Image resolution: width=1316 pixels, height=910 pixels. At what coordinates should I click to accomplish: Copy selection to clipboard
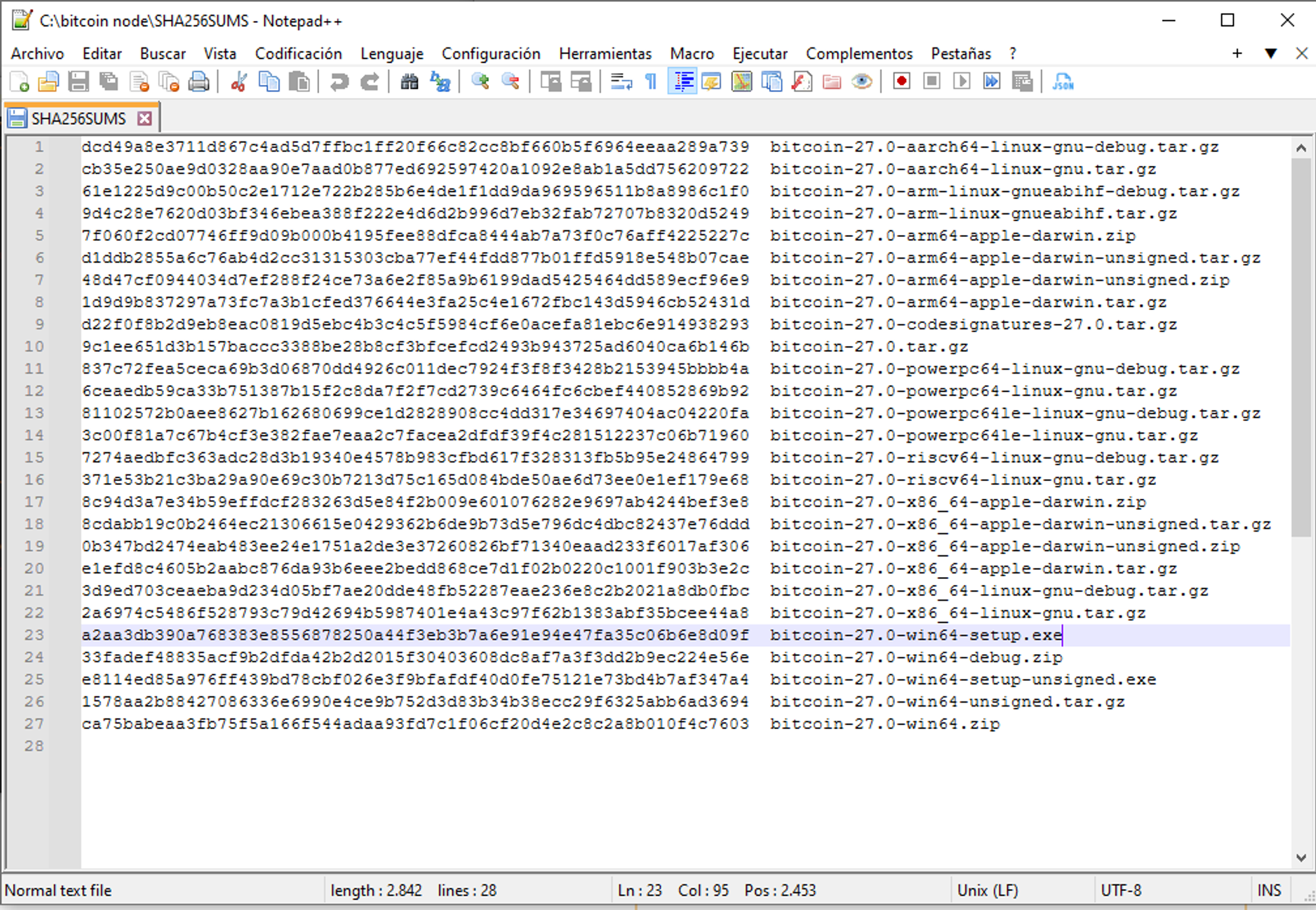[269, 82]
